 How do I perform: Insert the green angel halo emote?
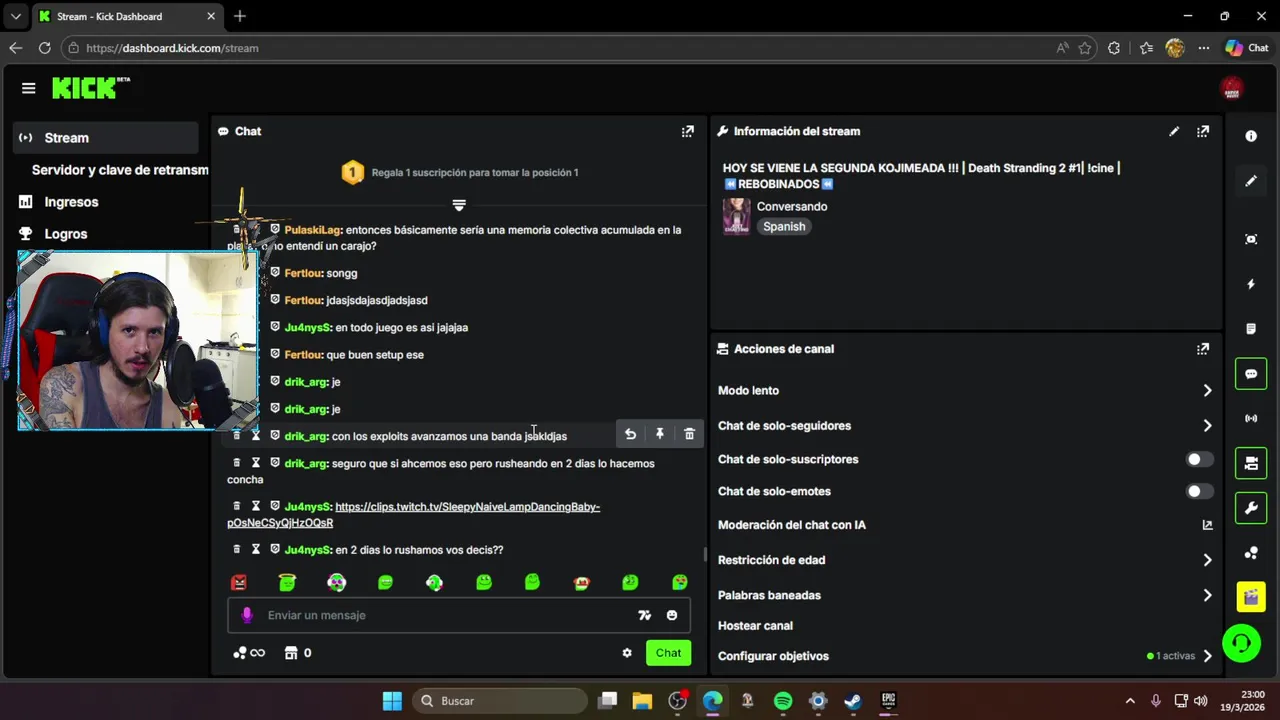click(x=287, y=582)
